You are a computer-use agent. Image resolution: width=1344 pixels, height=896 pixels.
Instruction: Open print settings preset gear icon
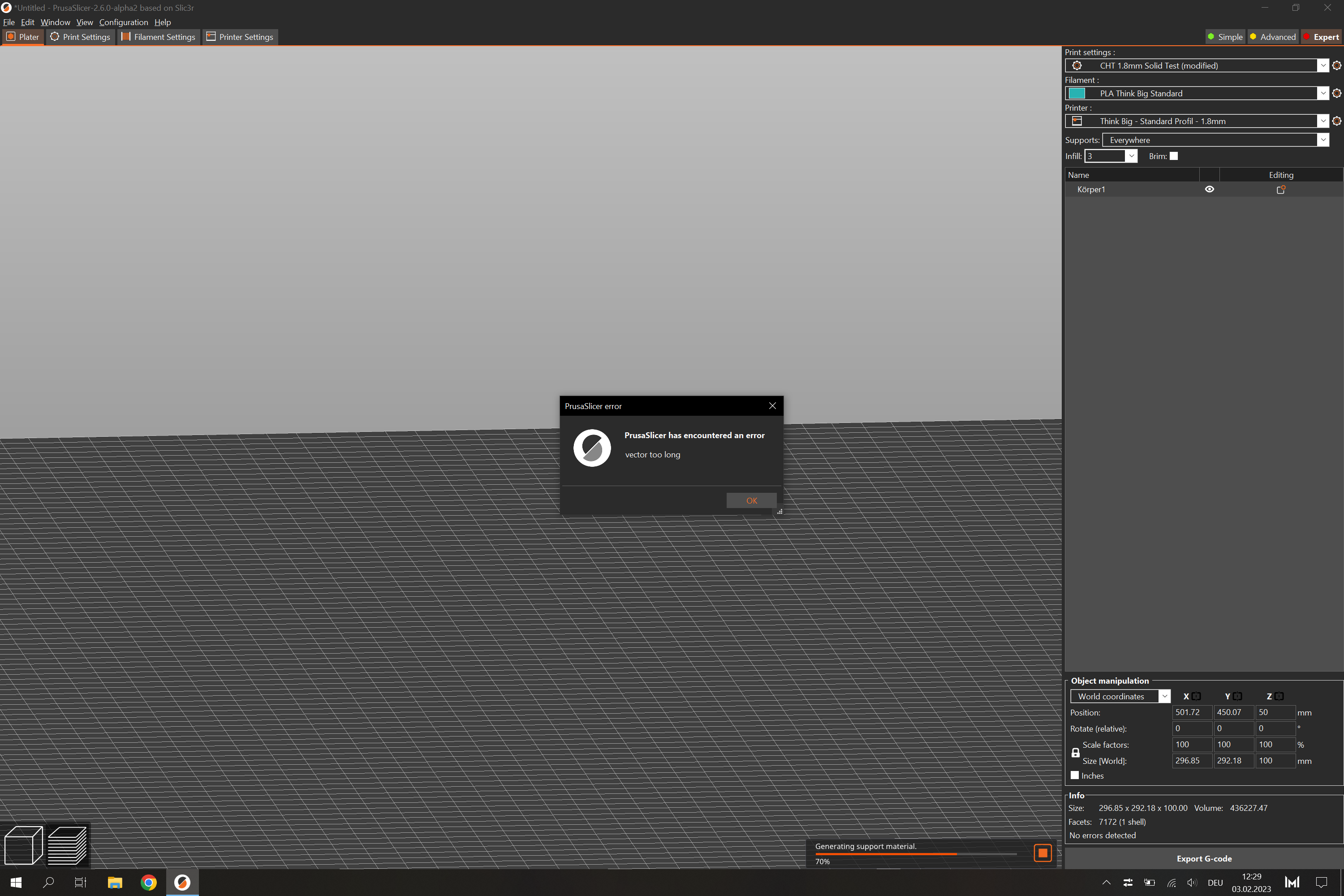[x=1336, y=66]
